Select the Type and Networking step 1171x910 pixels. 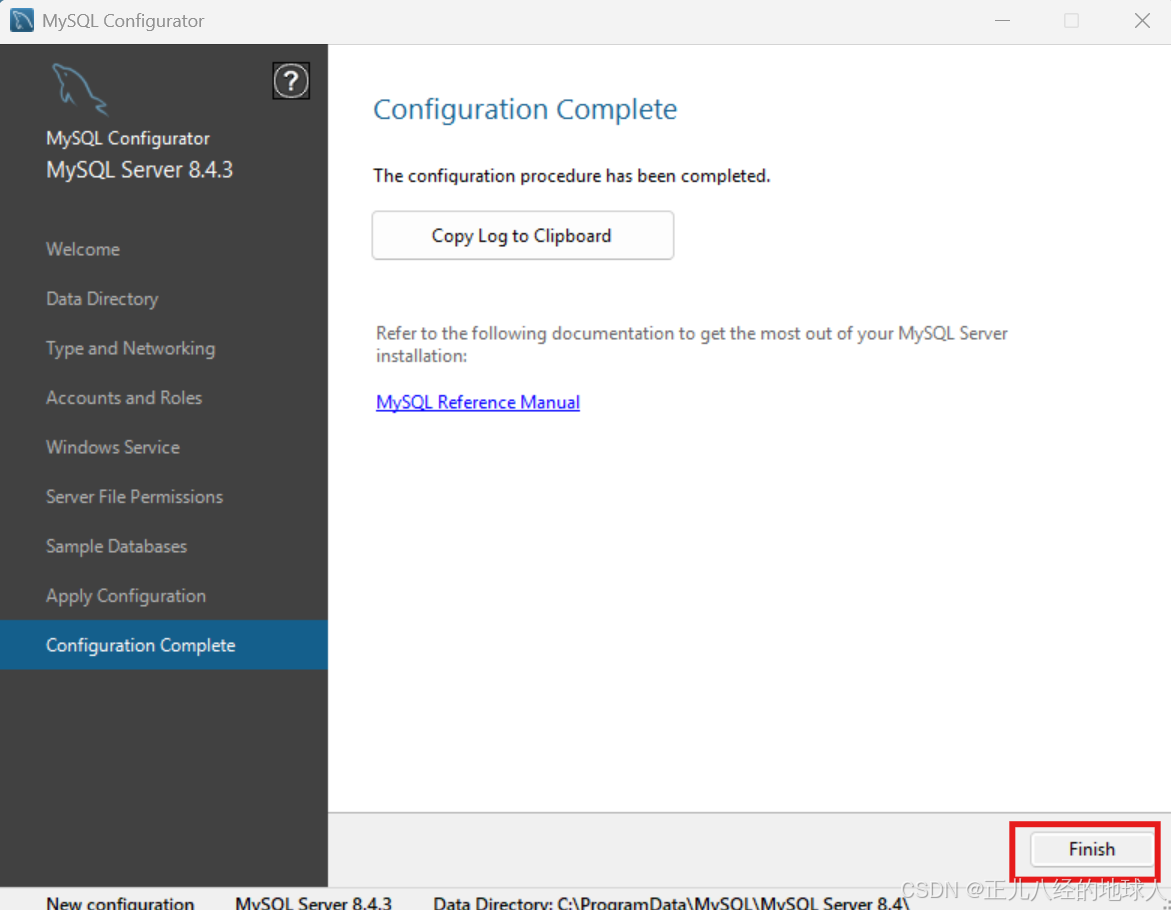tap(131, 349)
